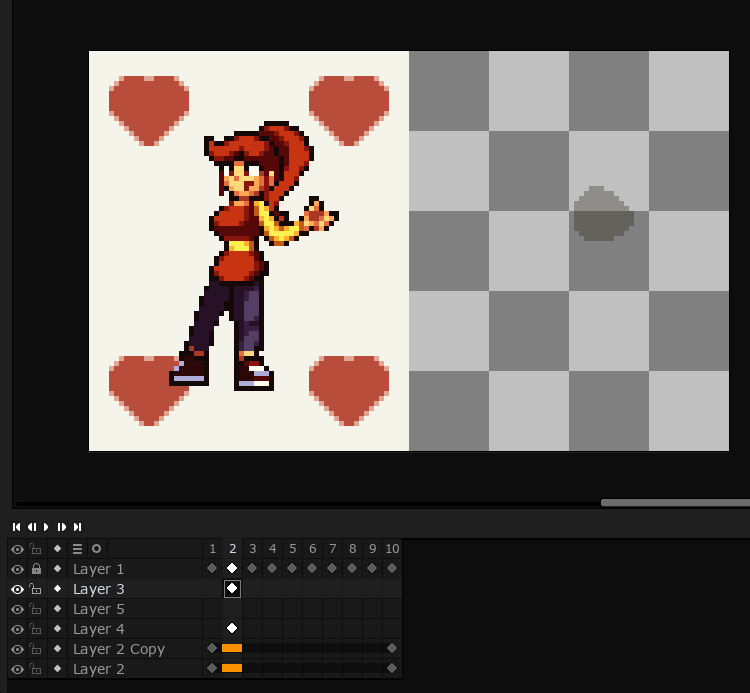
Task: Select Layer 1 cel at frame 5
Action: click(x=292, y=568)
